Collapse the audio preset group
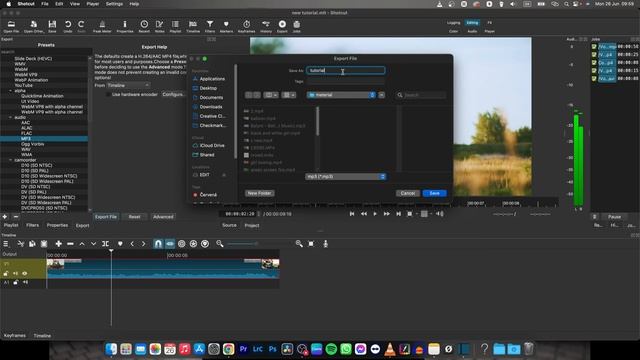The image size is (640, 360). (x=11, y=117)
